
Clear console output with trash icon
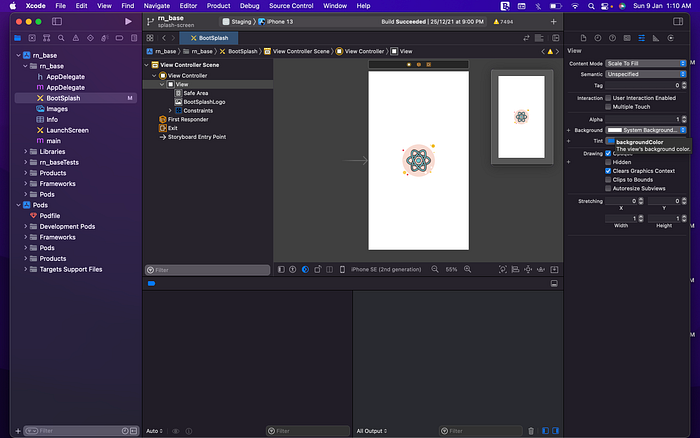point(531,431)
